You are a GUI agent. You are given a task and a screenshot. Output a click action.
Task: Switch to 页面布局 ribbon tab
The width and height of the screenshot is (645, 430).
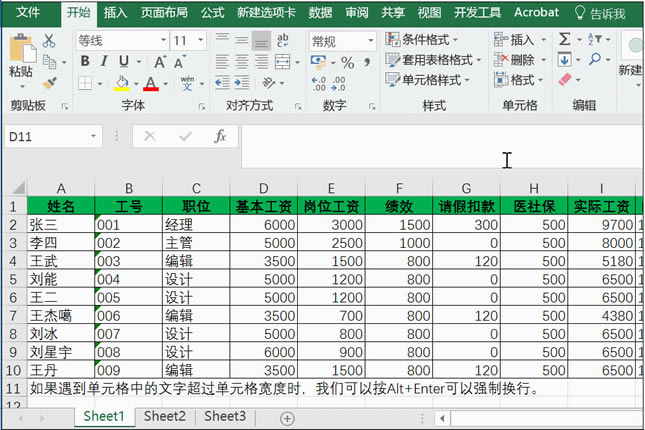pyautogui.click(x=164, y=13)
